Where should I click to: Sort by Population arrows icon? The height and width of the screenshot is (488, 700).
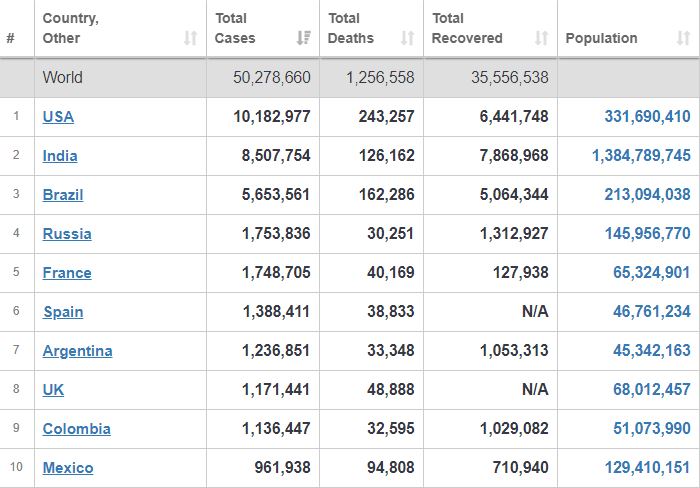(x=683, y=38)
